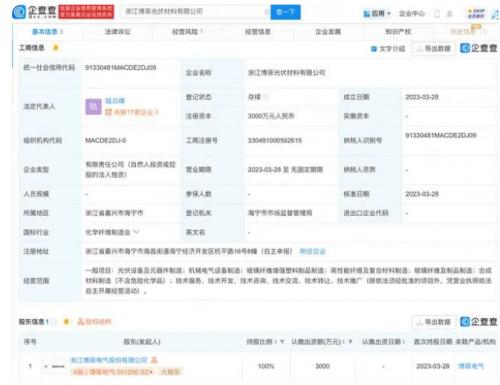The width and height of the screenshot is (500, 385).
Task: Open the 附近企业 link
Action: point(312,251)
